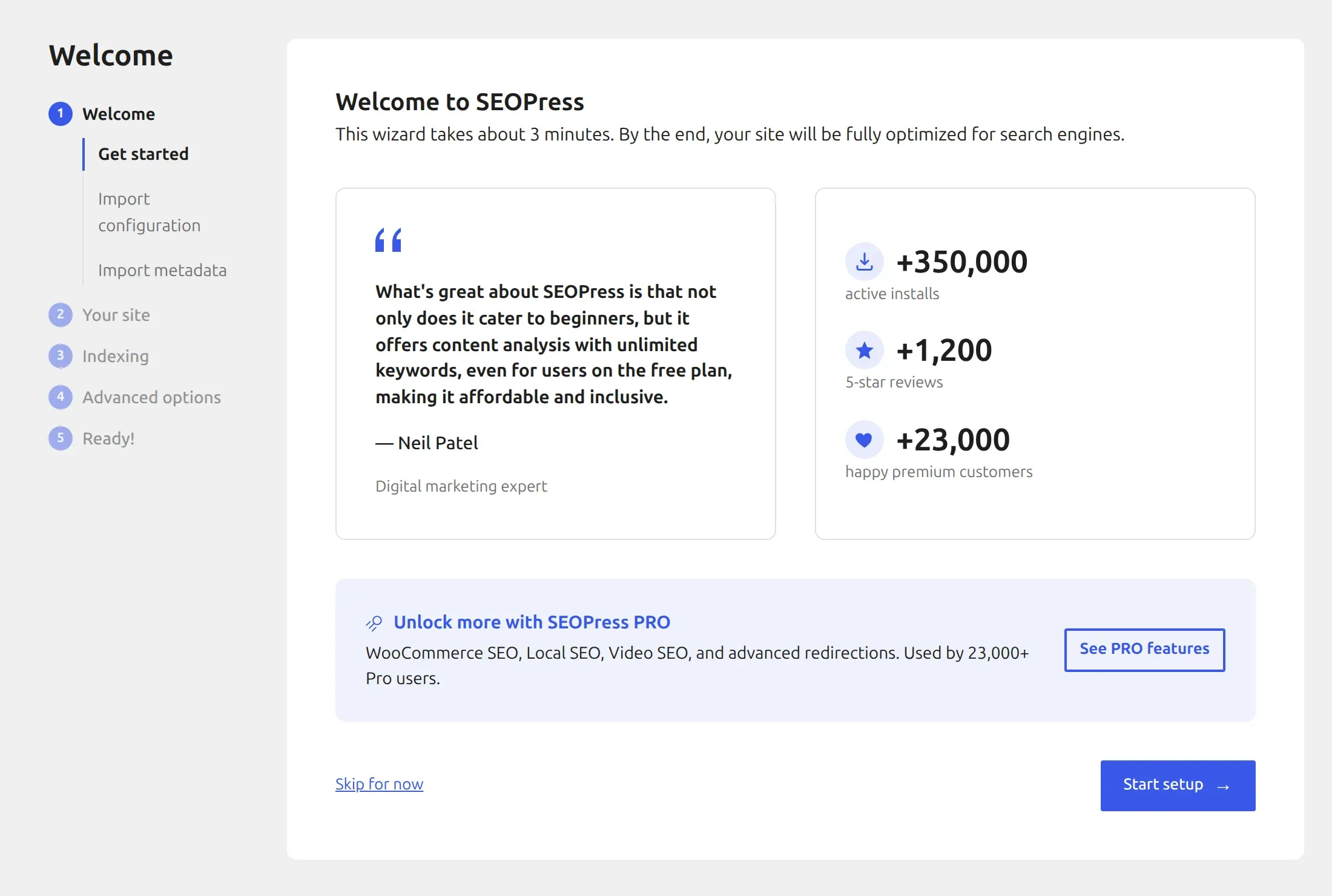The width and height of the screenshot is (1332, 896).
Task: Click the download icon beside +350,000
Action: (865, 262)
